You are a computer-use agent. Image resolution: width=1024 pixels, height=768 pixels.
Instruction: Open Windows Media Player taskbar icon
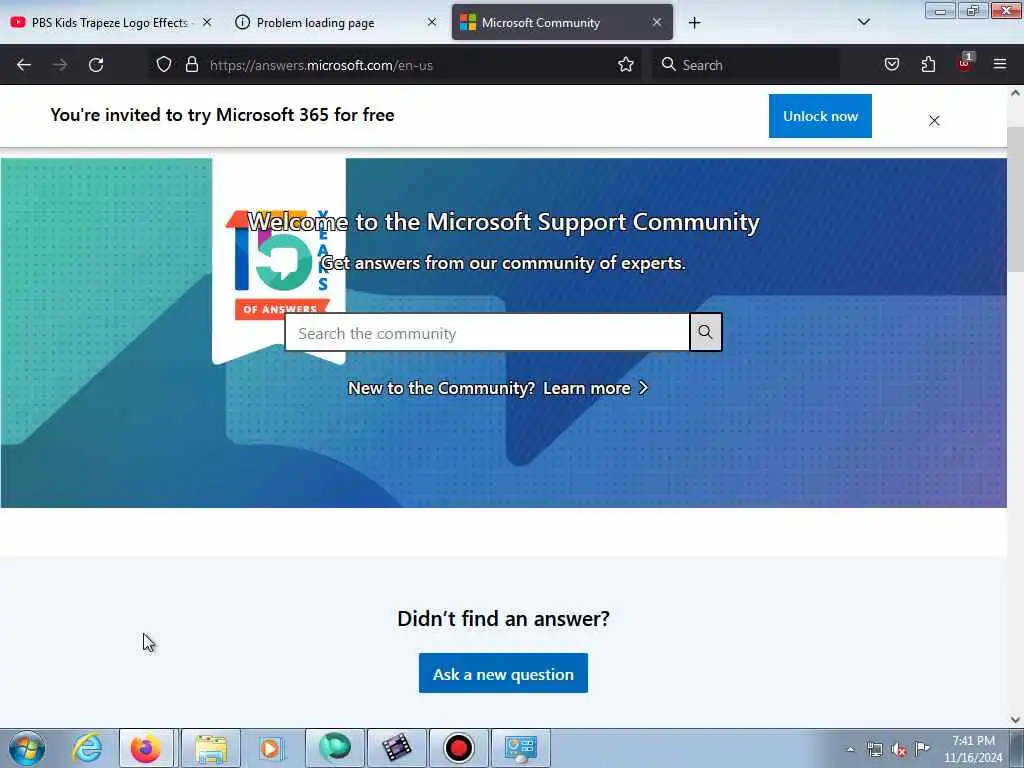click(x=270, y=748)
